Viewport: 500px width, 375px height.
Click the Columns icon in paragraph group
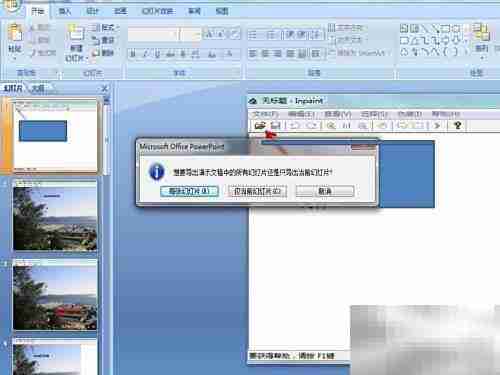[315, 54]
